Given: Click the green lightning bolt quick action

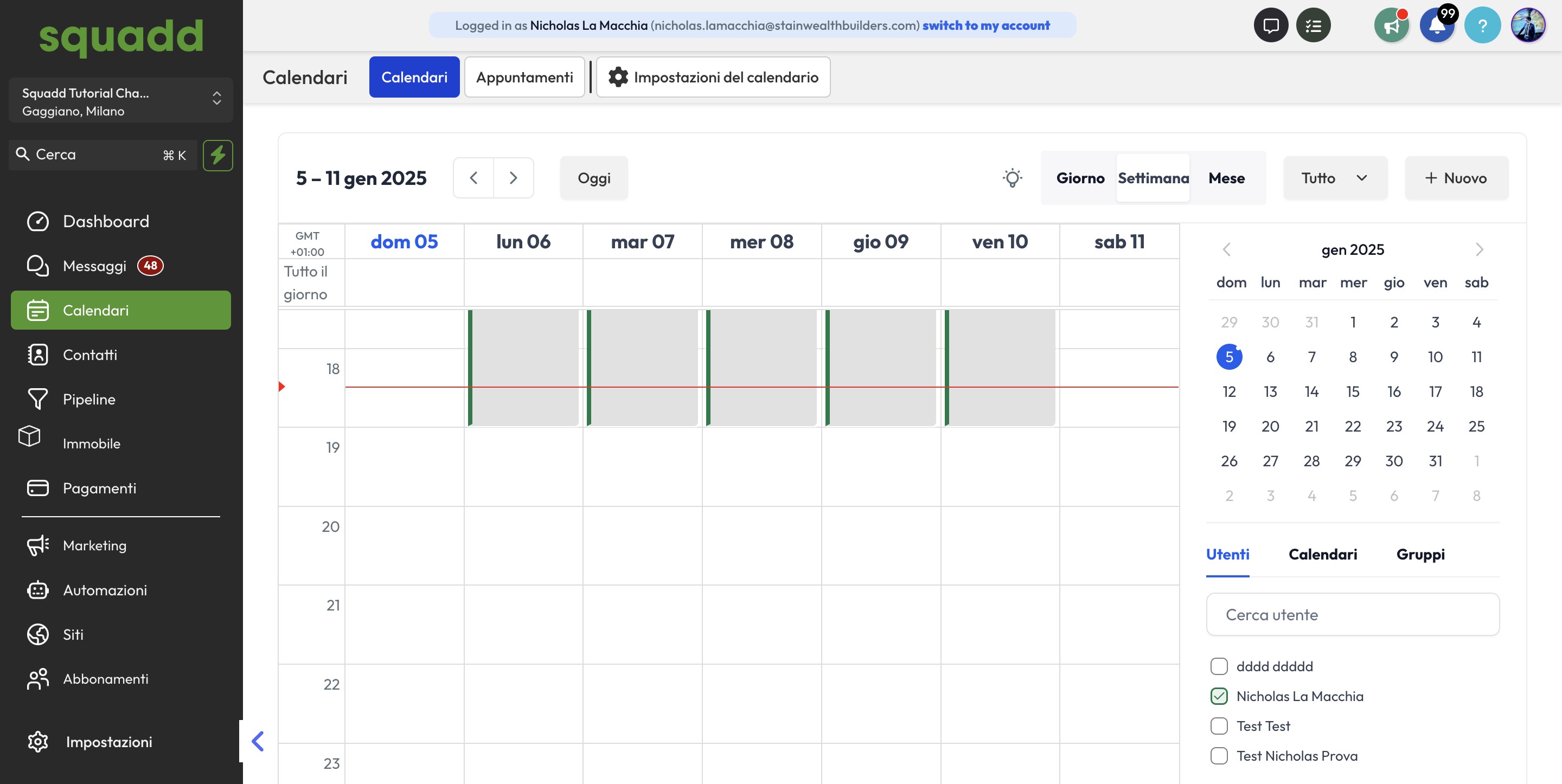Looking at the screenshot, I should coord(217,155).
